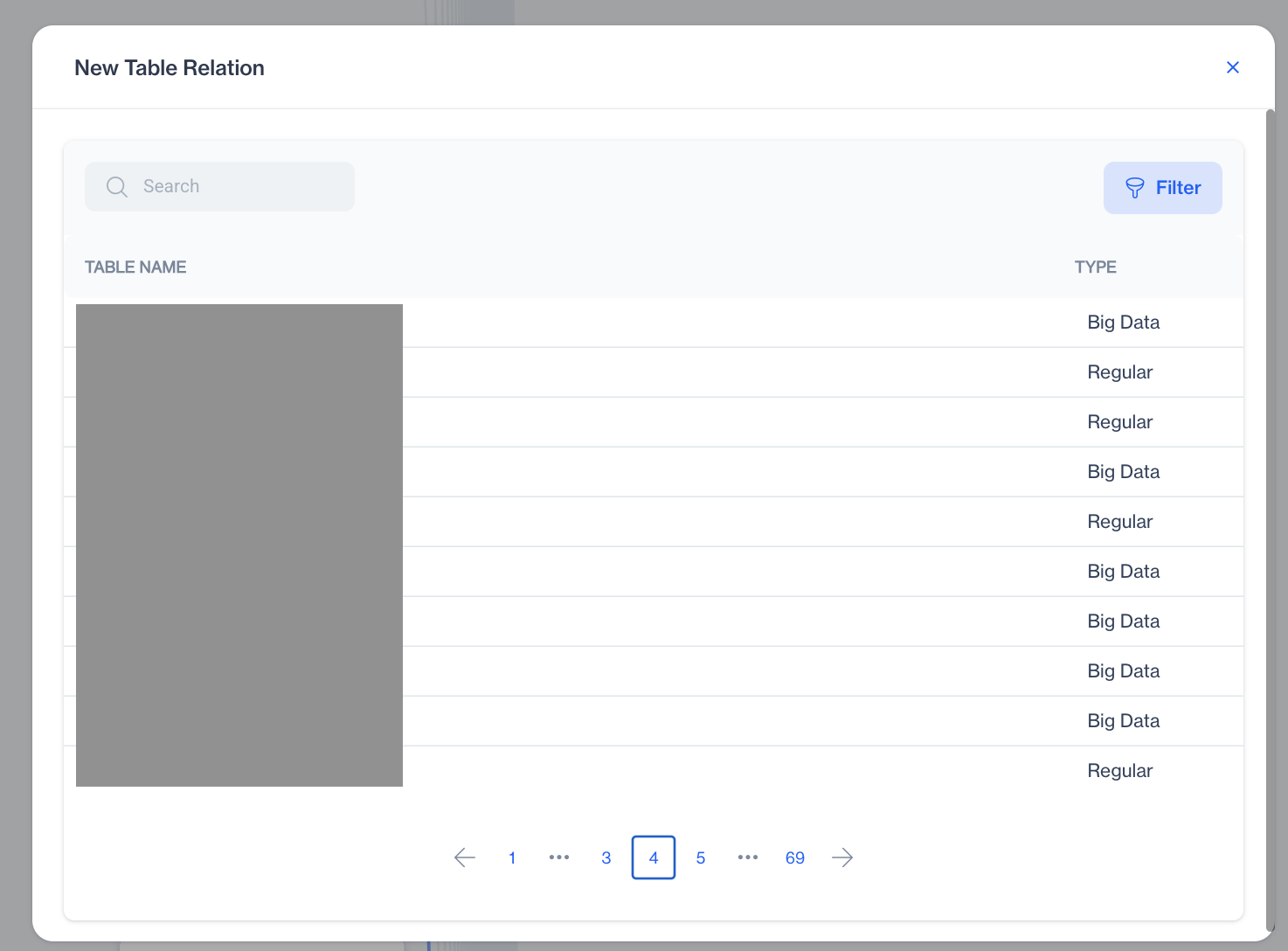Click the ellipsis between pages 1 and 3
Image resolution: width=1288 pixels, height=951 pixels.
pos(559,857)
